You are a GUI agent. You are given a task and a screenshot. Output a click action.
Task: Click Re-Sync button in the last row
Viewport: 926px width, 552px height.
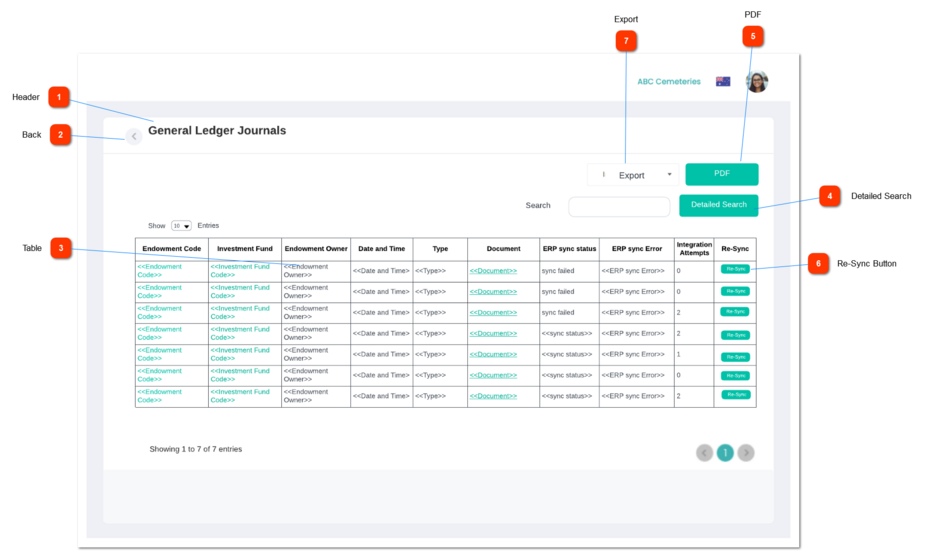pos(736,394)
